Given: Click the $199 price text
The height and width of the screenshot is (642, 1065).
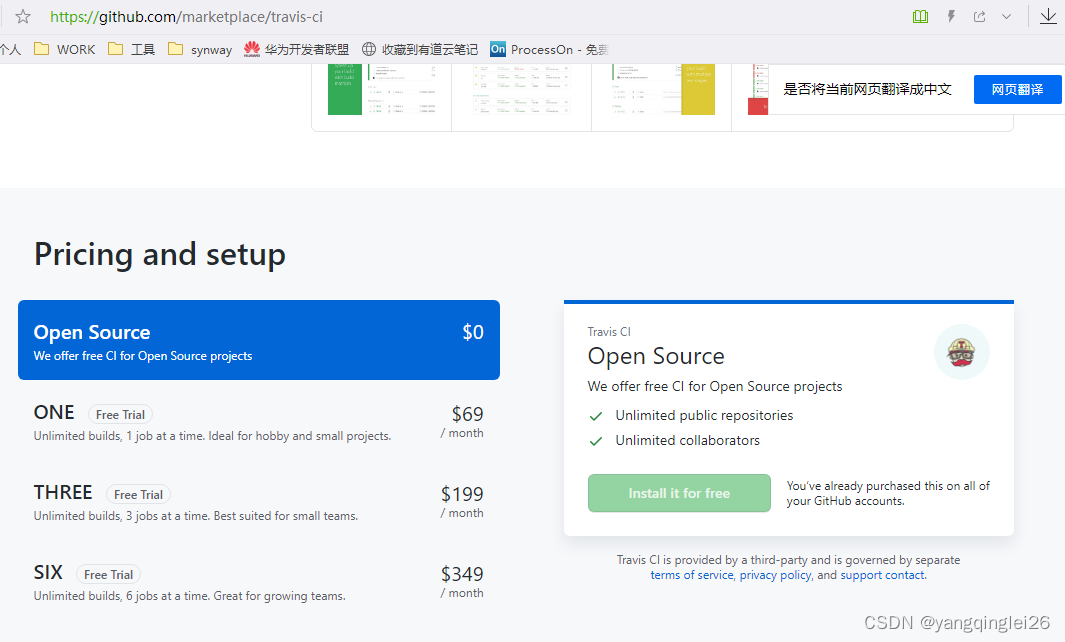Looking at the screenshot, I should coord(462,494).
